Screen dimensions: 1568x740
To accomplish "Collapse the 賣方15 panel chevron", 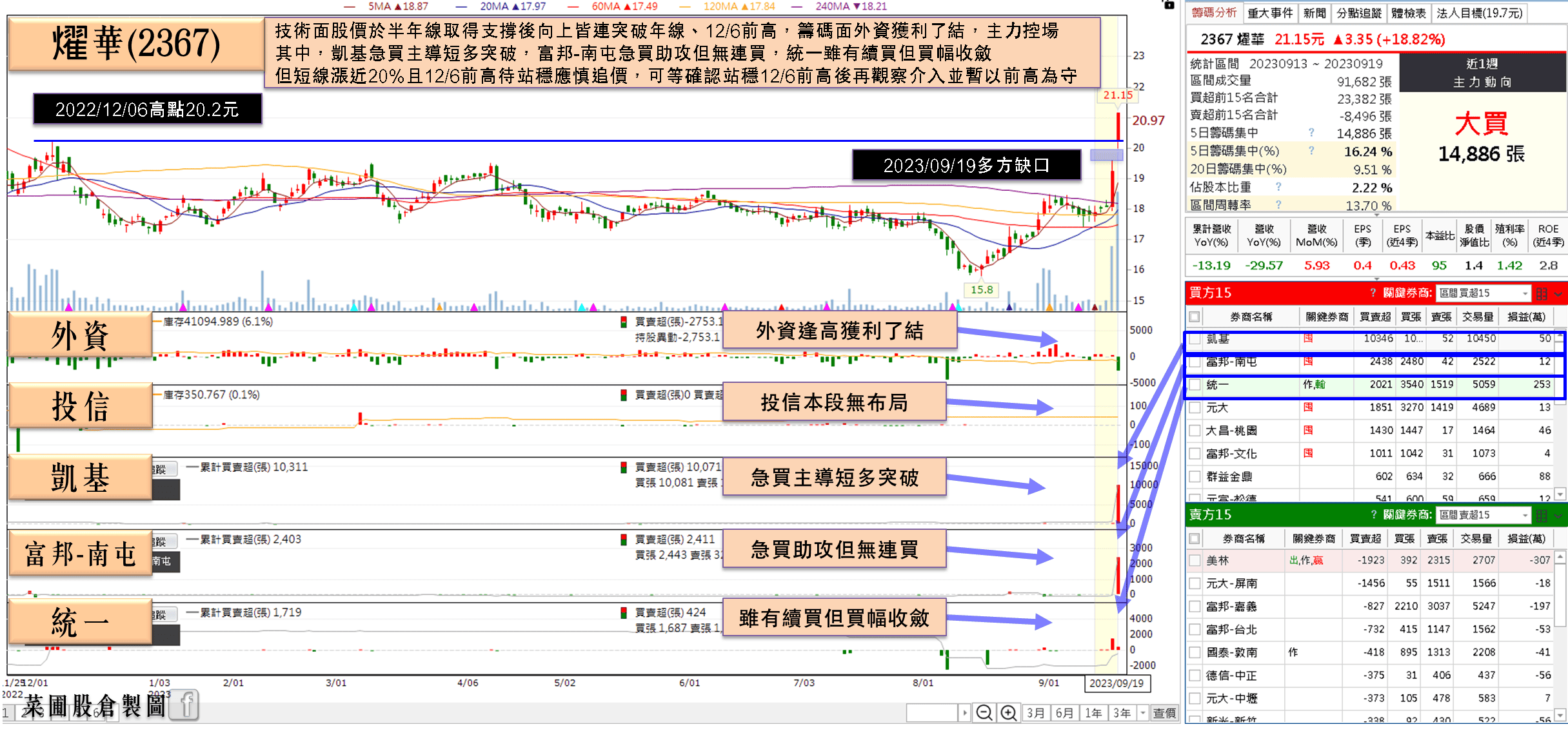I will [1558, 516].
